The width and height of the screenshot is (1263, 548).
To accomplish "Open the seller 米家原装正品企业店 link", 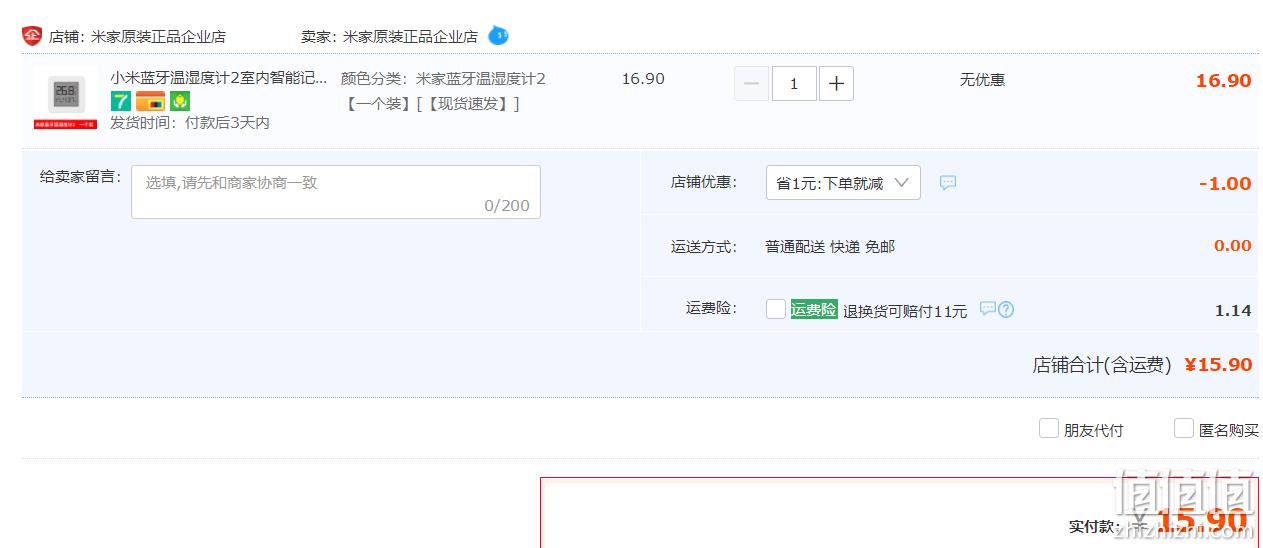I will (410, 36).
